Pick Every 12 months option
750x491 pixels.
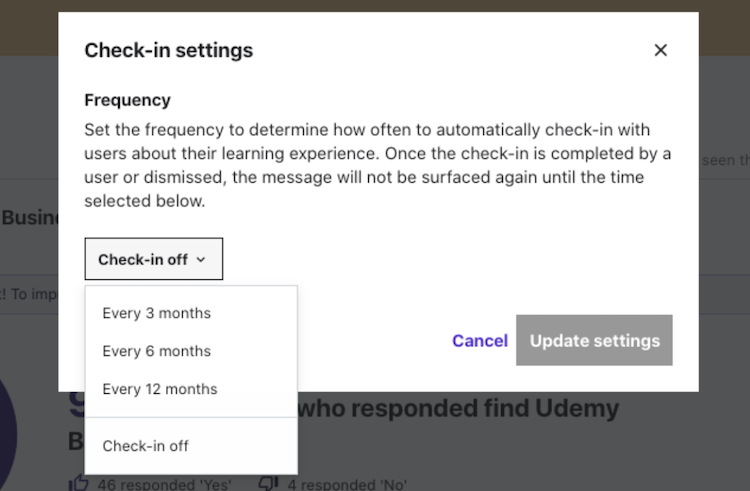pos(160,389)
